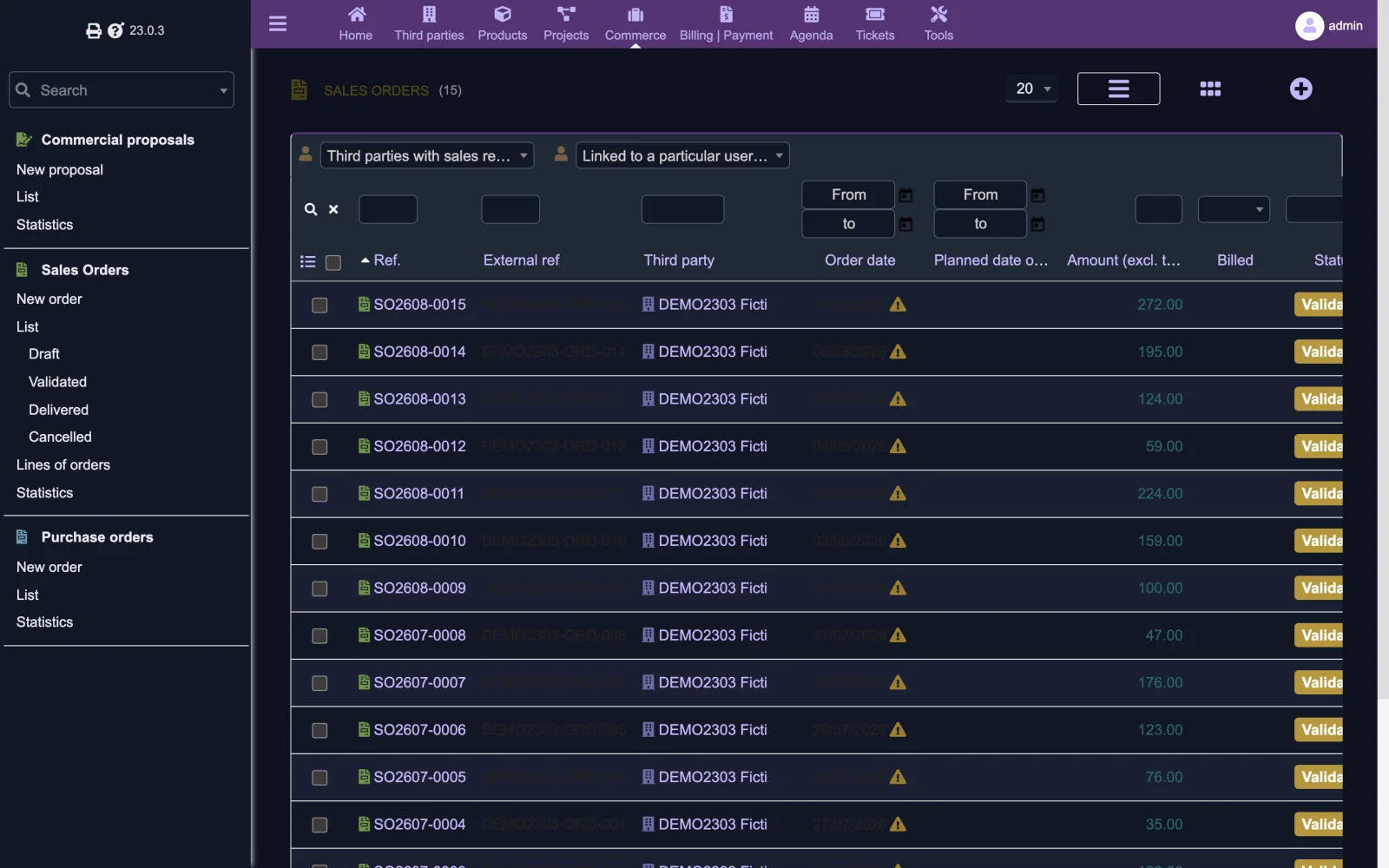Sort by Order date column header

click(x=859, y=260)
